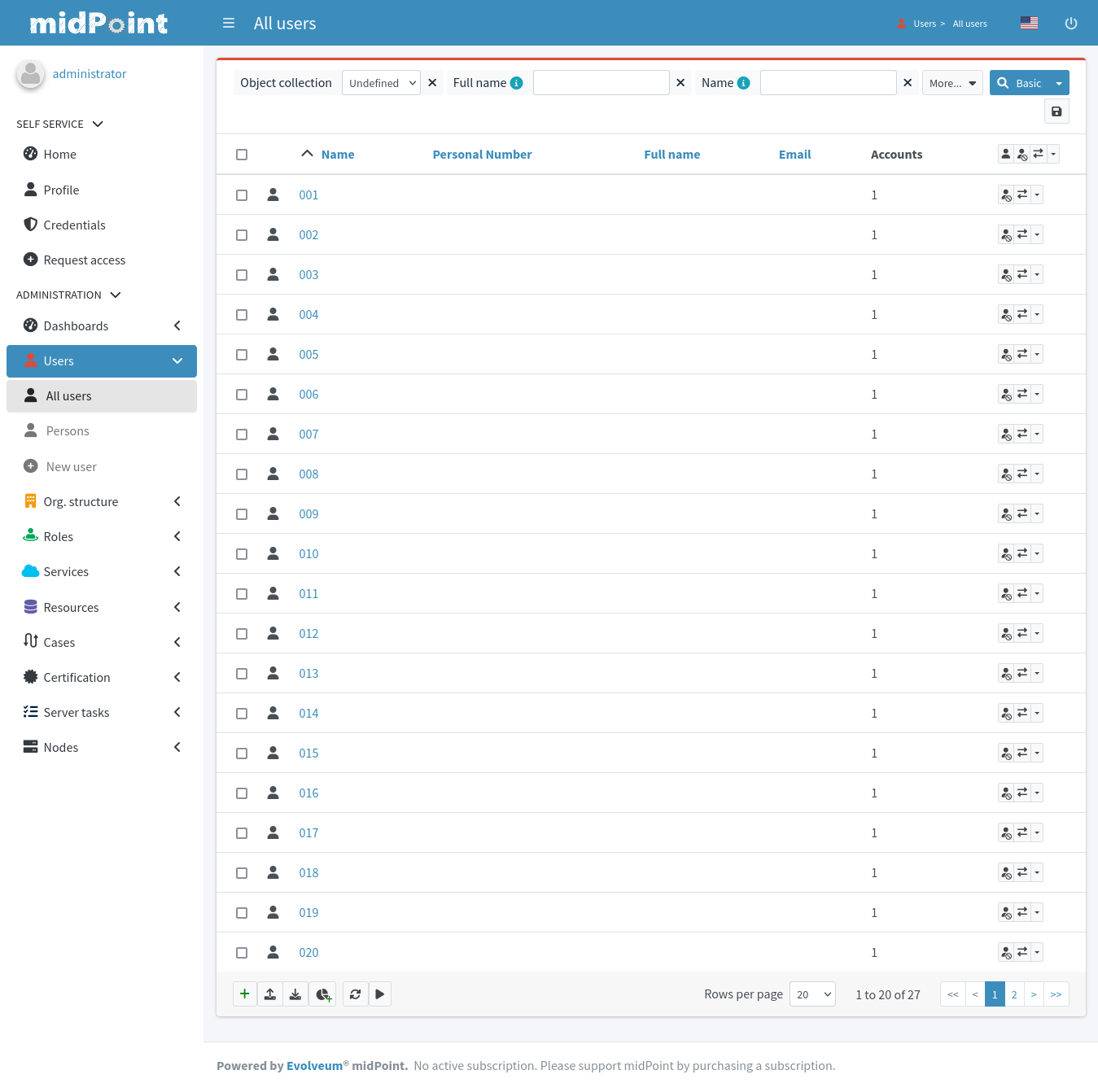Open Persons in the sidebar menu

point(68,431)
